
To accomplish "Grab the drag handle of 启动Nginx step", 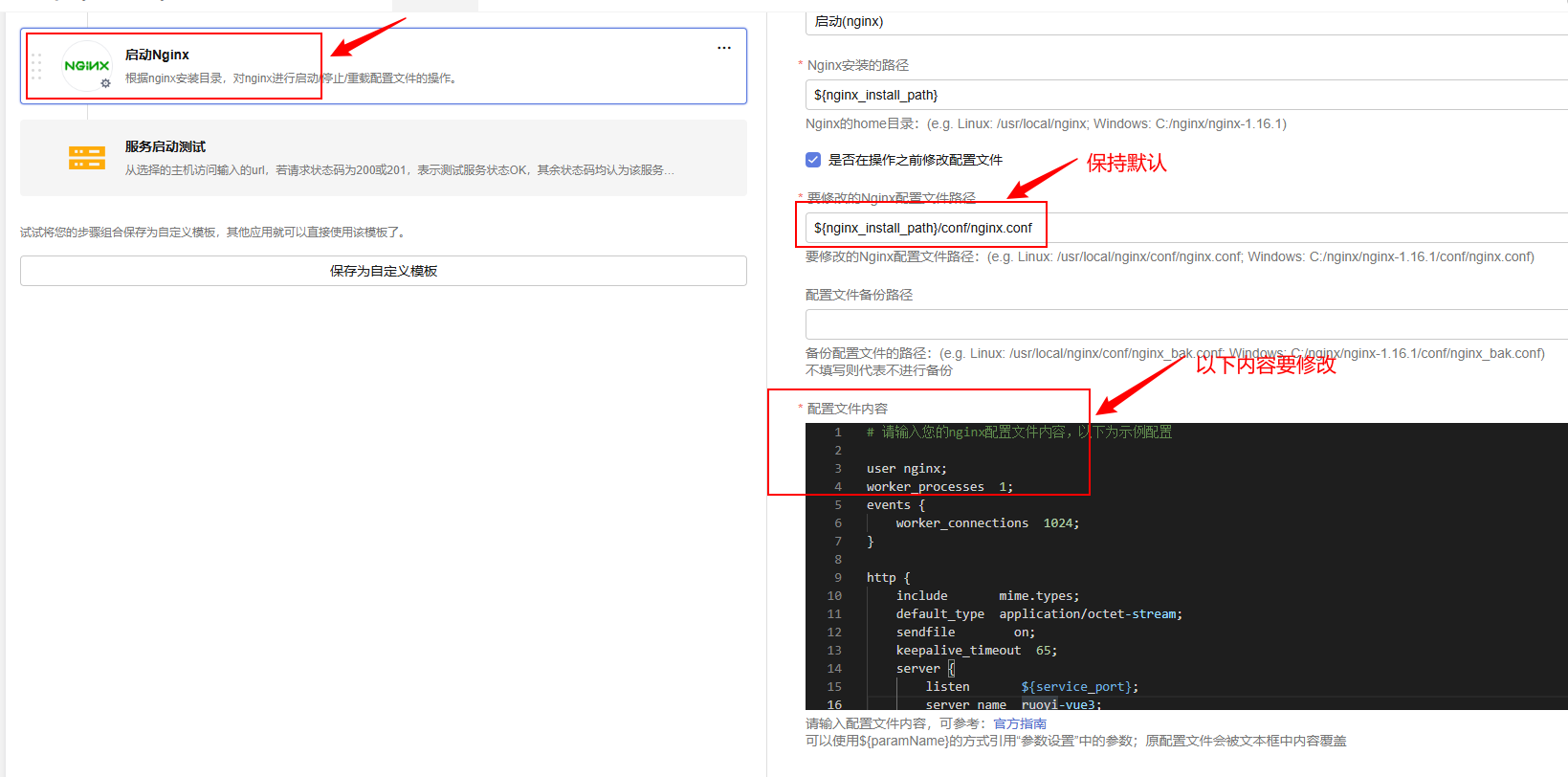I will [x=36, y=66].
